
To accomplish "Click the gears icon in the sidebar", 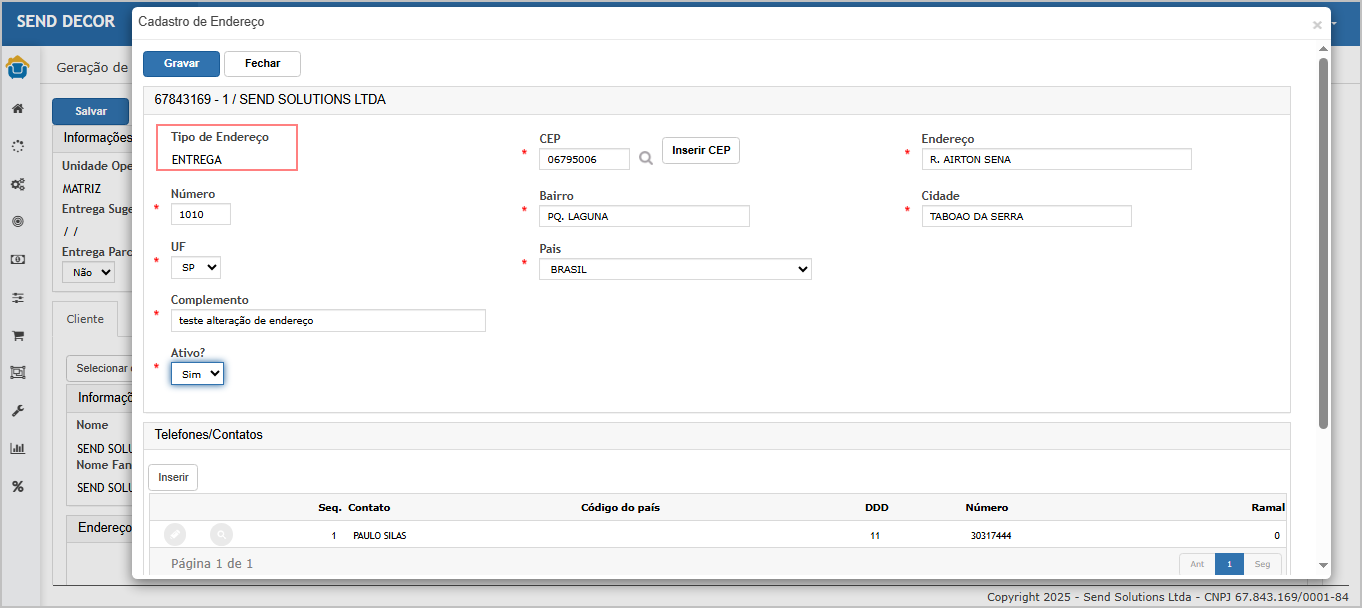I will coord(17,184).
